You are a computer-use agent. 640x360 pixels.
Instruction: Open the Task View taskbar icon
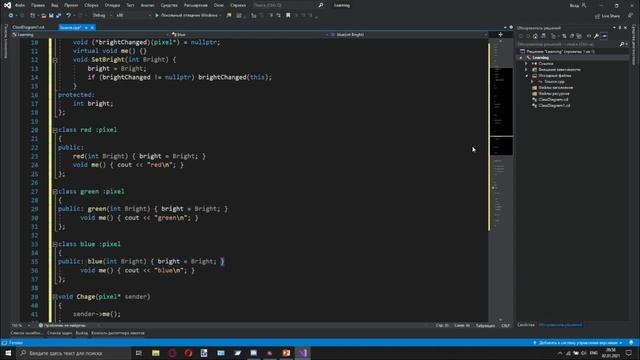tap(139, 353)
